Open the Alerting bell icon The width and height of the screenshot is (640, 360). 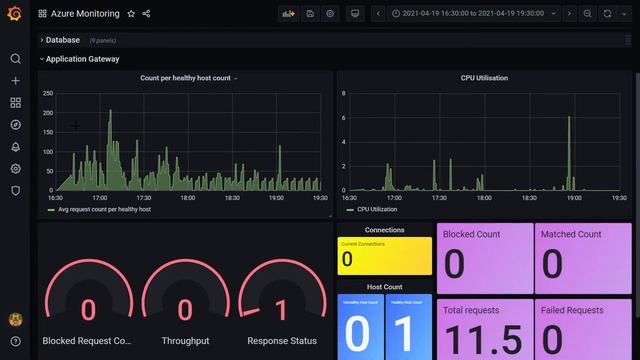point(16,147)
